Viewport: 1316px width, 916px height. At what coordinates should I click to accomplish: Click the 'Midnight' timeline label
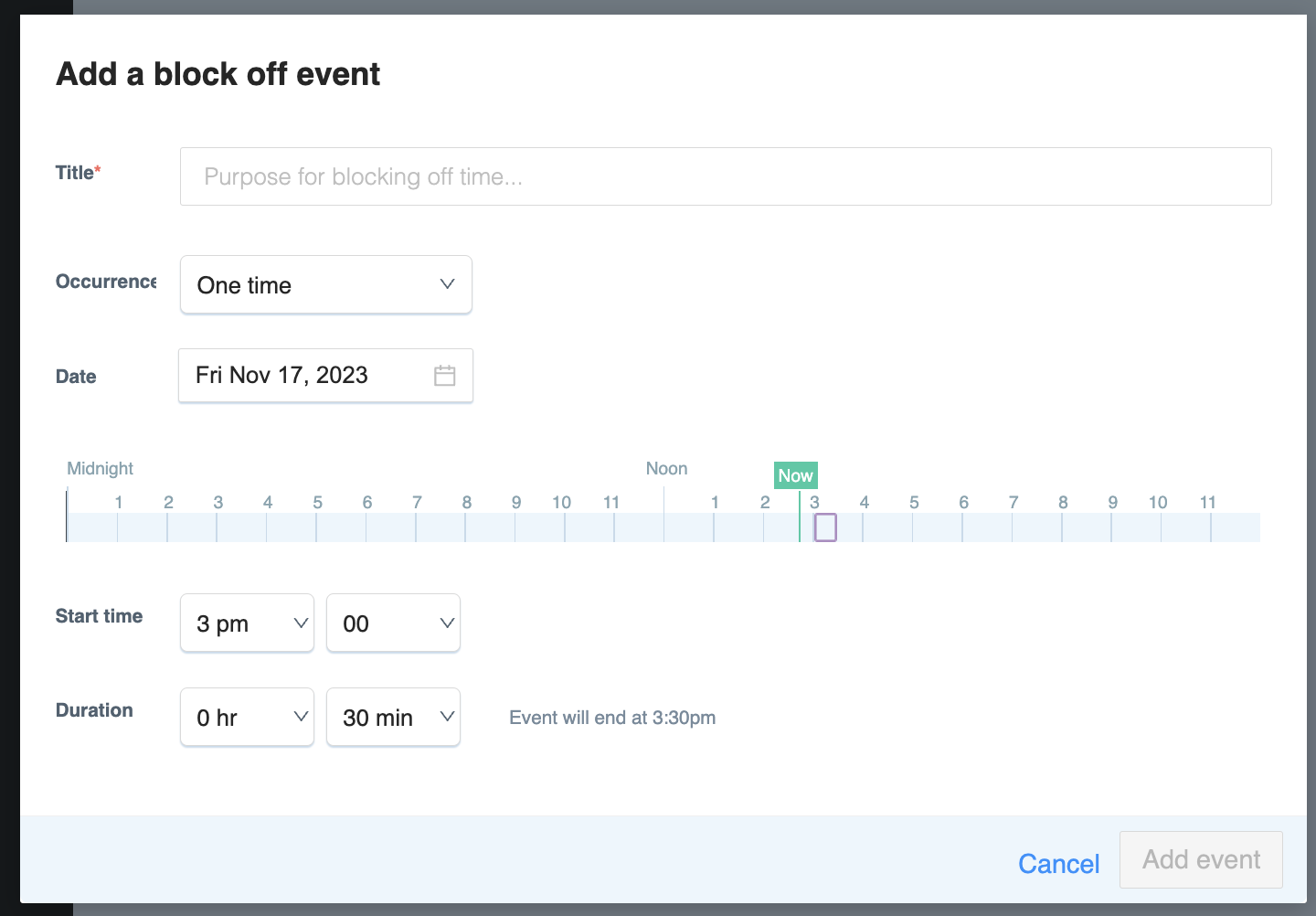(x=100, y=468)
